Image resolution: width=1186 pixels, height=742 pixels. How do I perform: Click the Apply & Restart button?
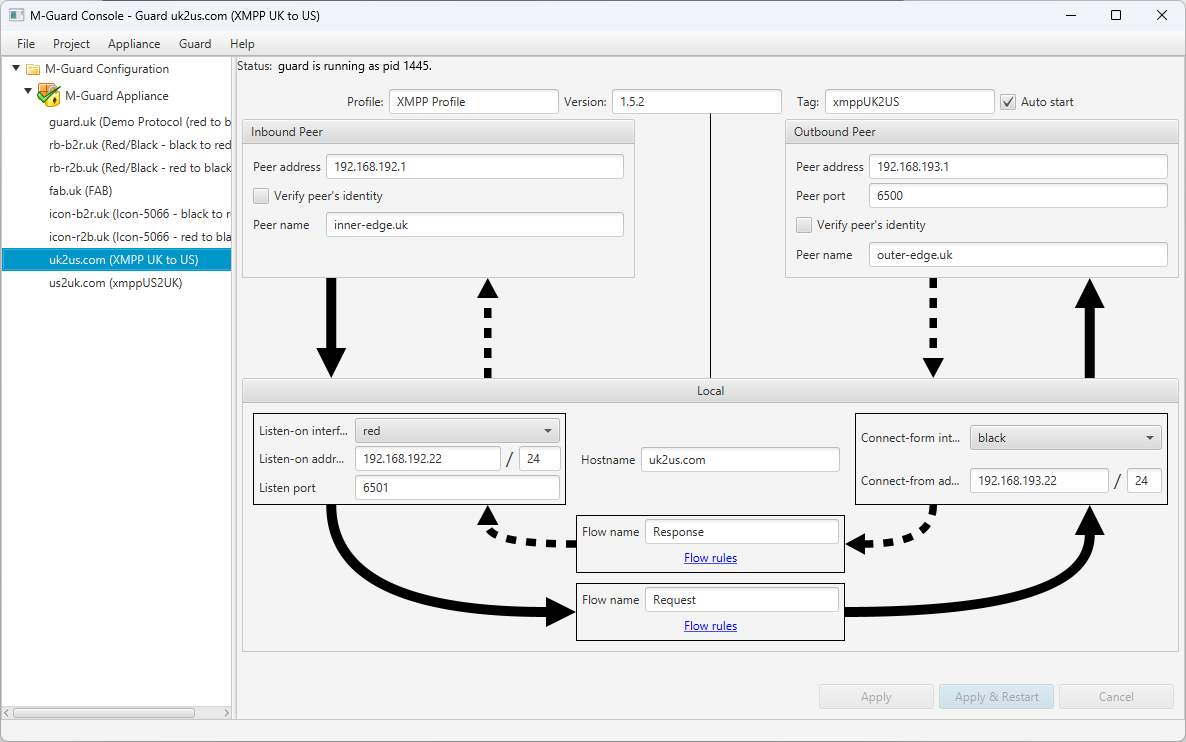click(x=996, y=697)
